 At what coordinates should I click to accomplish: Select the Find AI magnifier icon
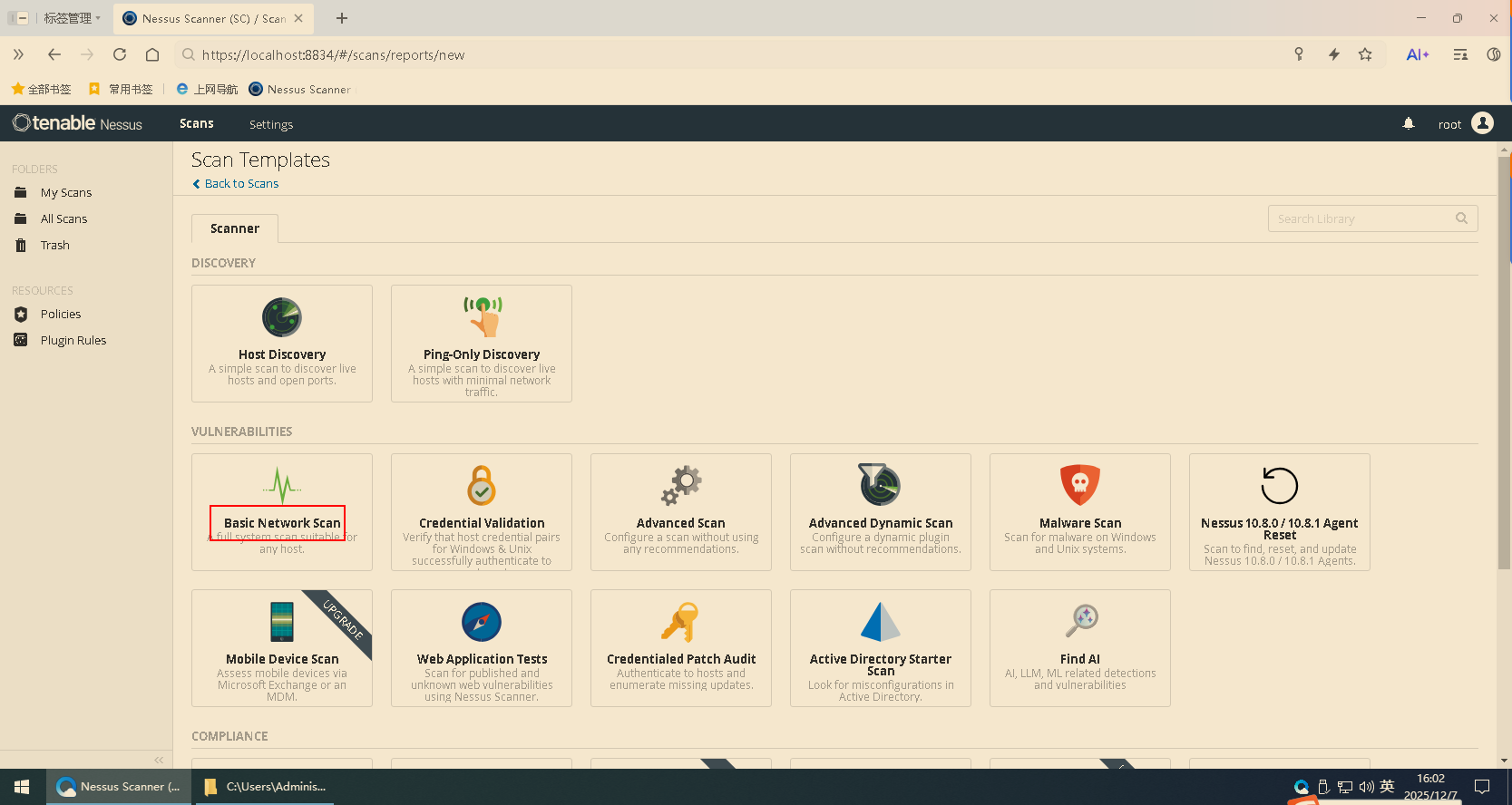tap(1080, 622)
